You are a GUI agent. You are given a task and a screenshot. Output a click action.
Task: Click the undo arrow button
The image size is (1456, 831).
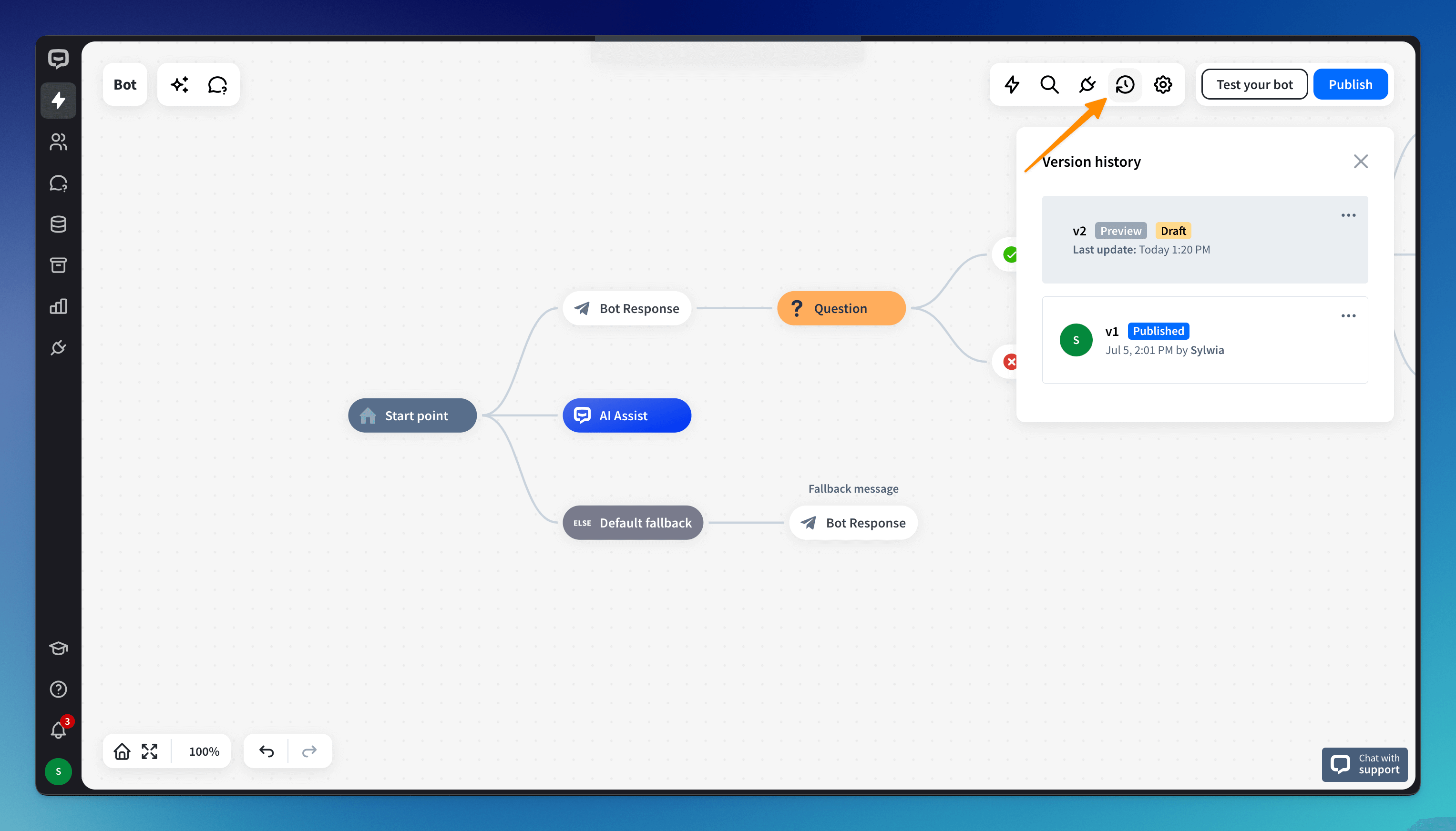tap(266, 751)
